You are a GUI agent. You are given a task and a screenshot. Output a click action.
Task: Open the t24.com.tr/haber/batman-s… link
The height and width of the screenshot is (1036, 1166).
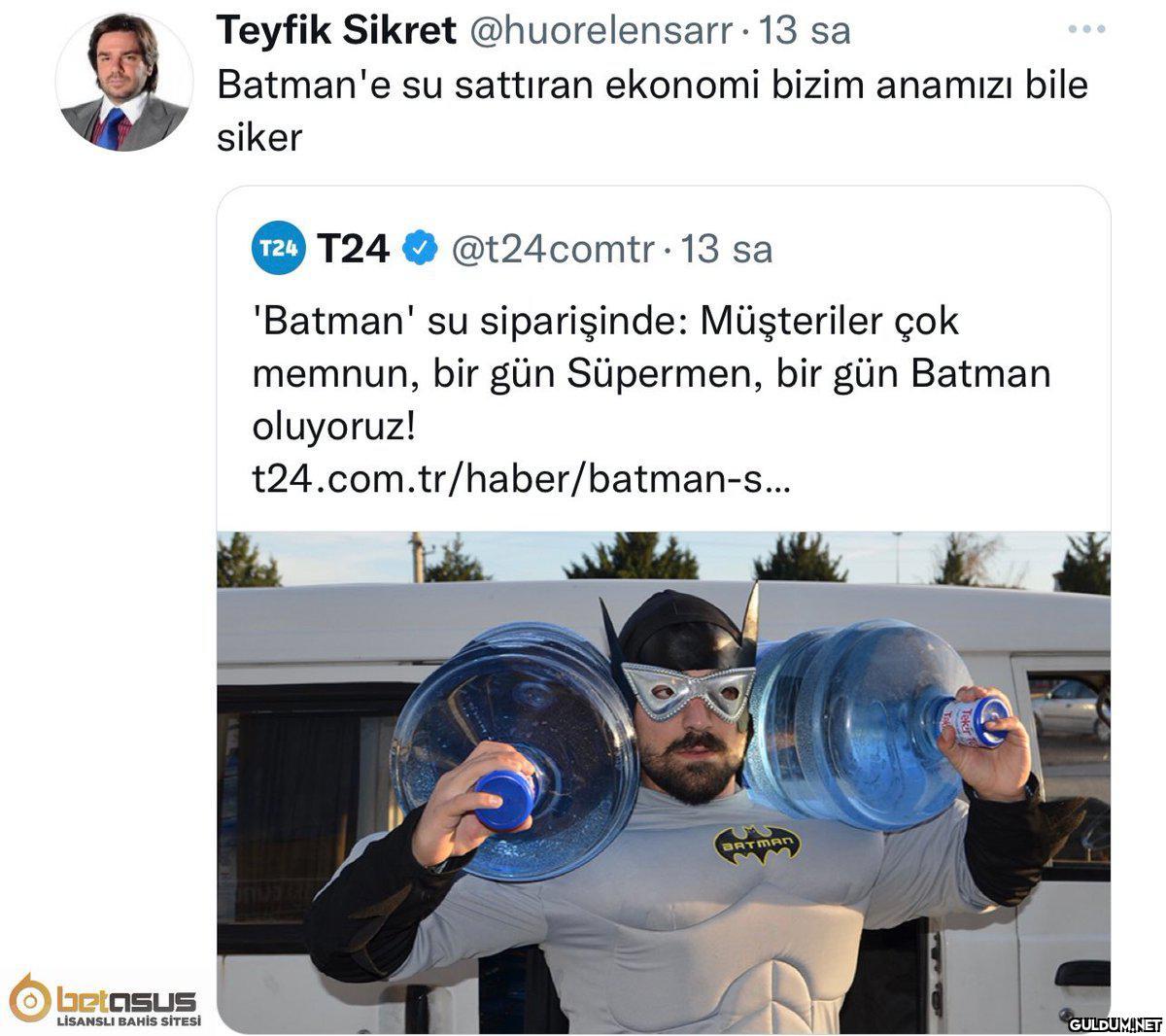(522, 479)
